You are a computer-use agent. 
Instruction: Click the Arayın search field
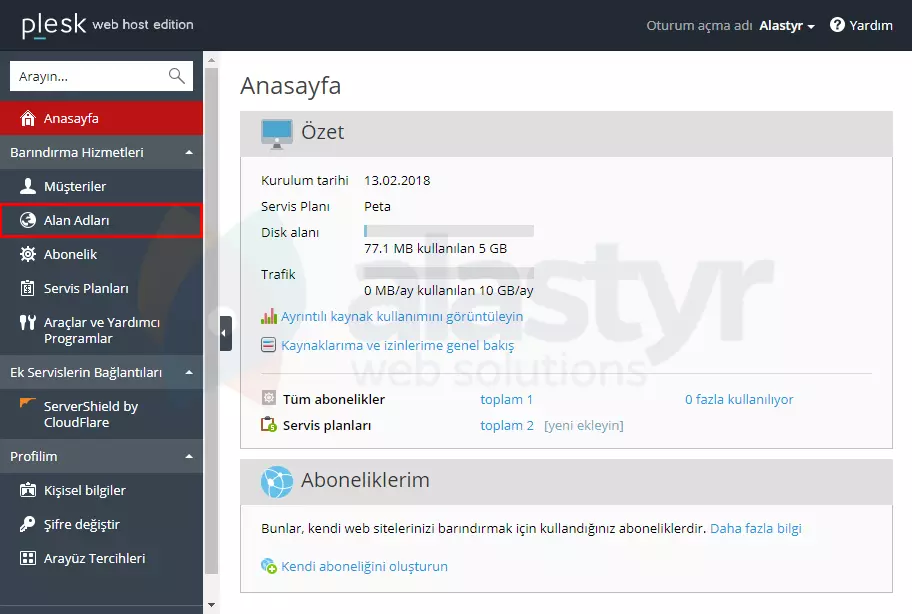pyautogui.click(x=95, y=75)
